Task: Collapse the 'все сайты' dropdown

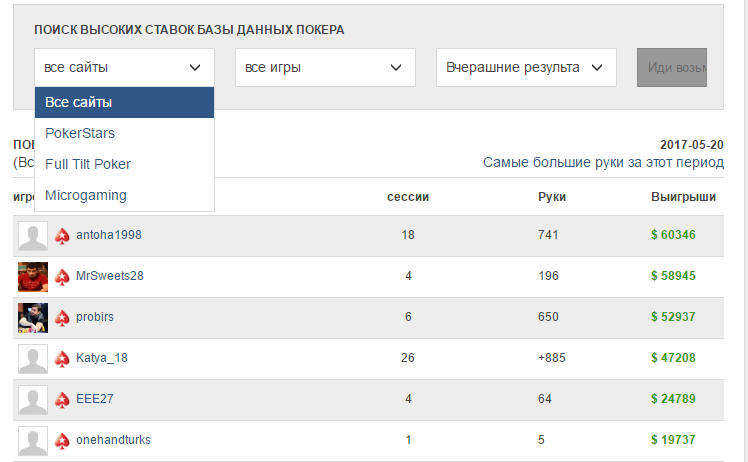Action: pos(124,68)
